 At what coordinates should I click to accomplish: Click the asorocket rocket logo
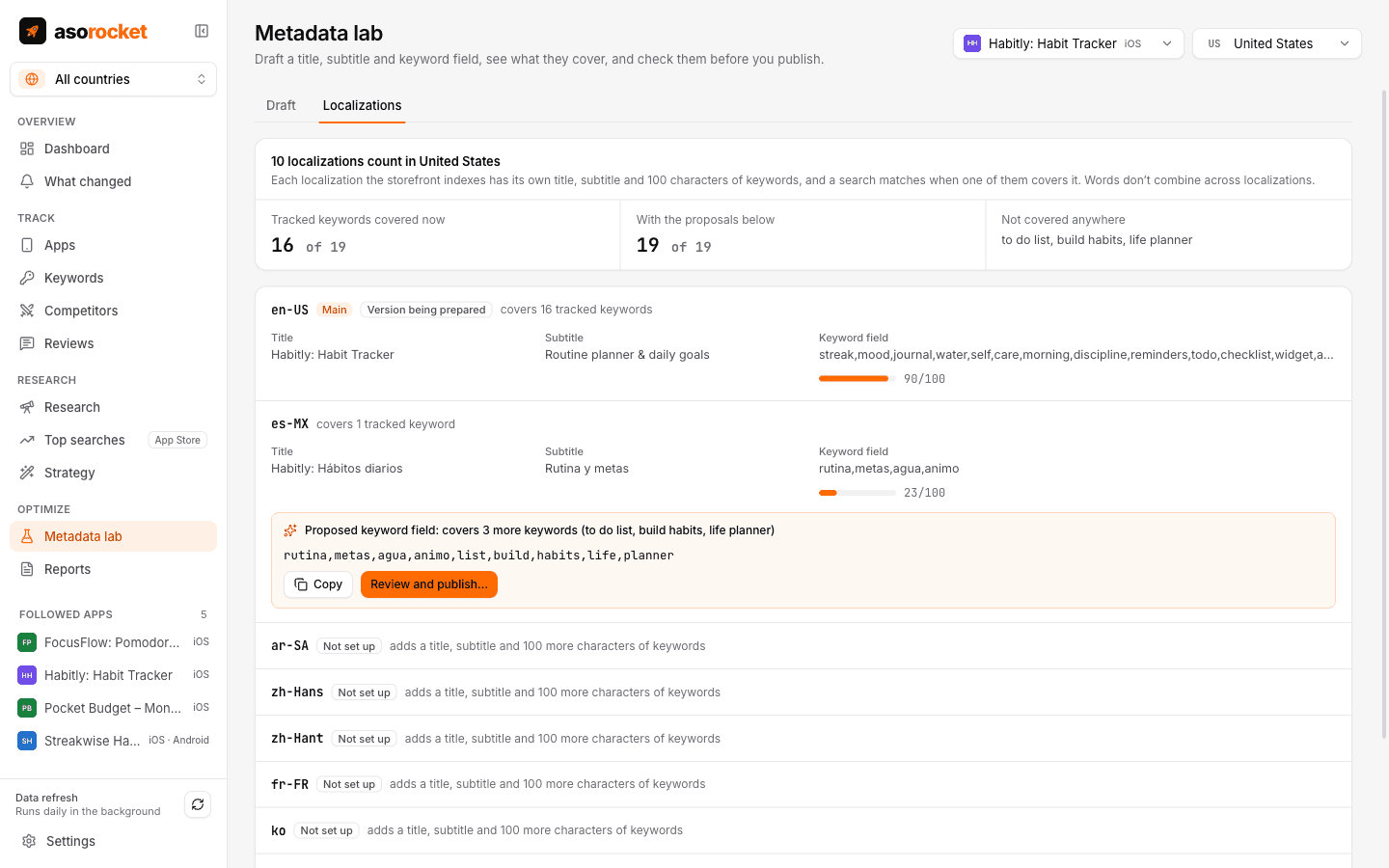click(33, 31)
